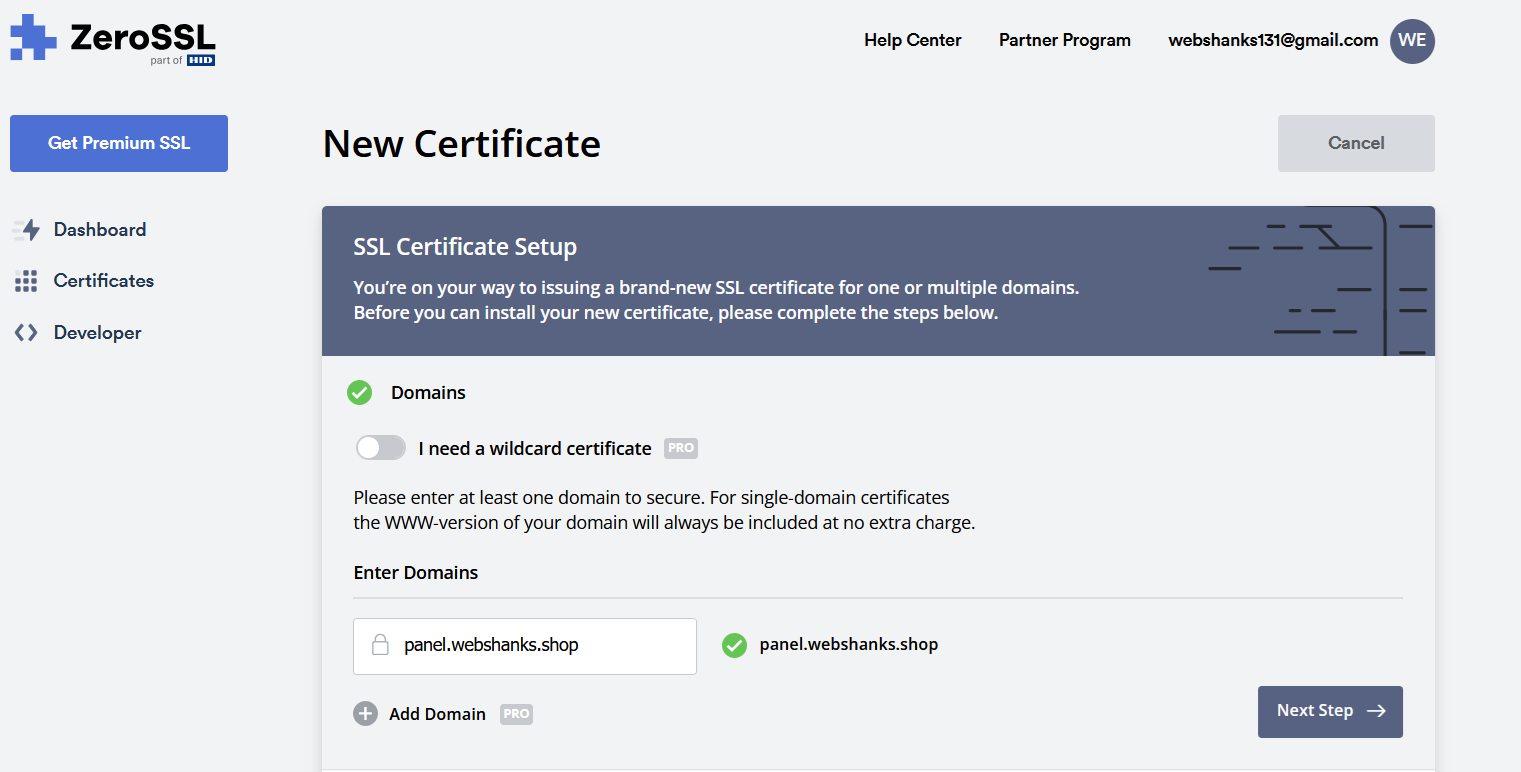Screen dimensions: 1521x772
Task: Click the Dashboard lightning bolt icon
Action: pyautogui.click(x=26, y=230)
